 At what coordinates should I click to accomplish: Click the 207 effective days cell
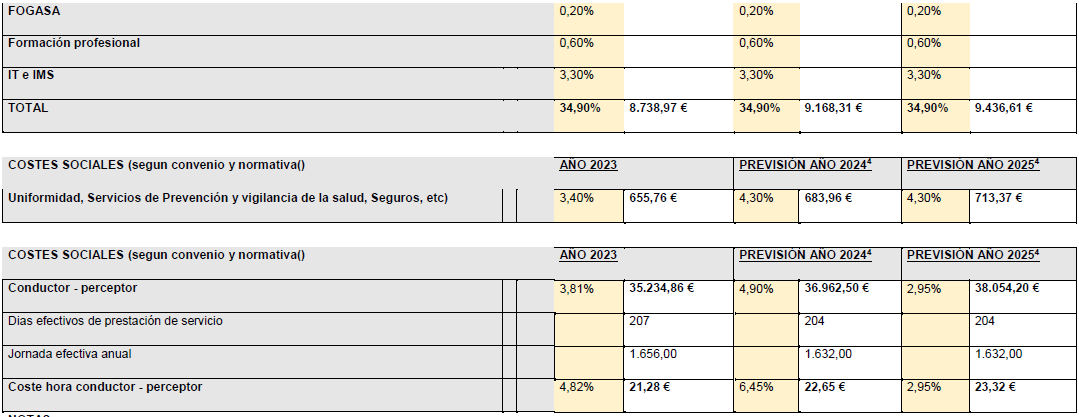(x=679, y=329)
